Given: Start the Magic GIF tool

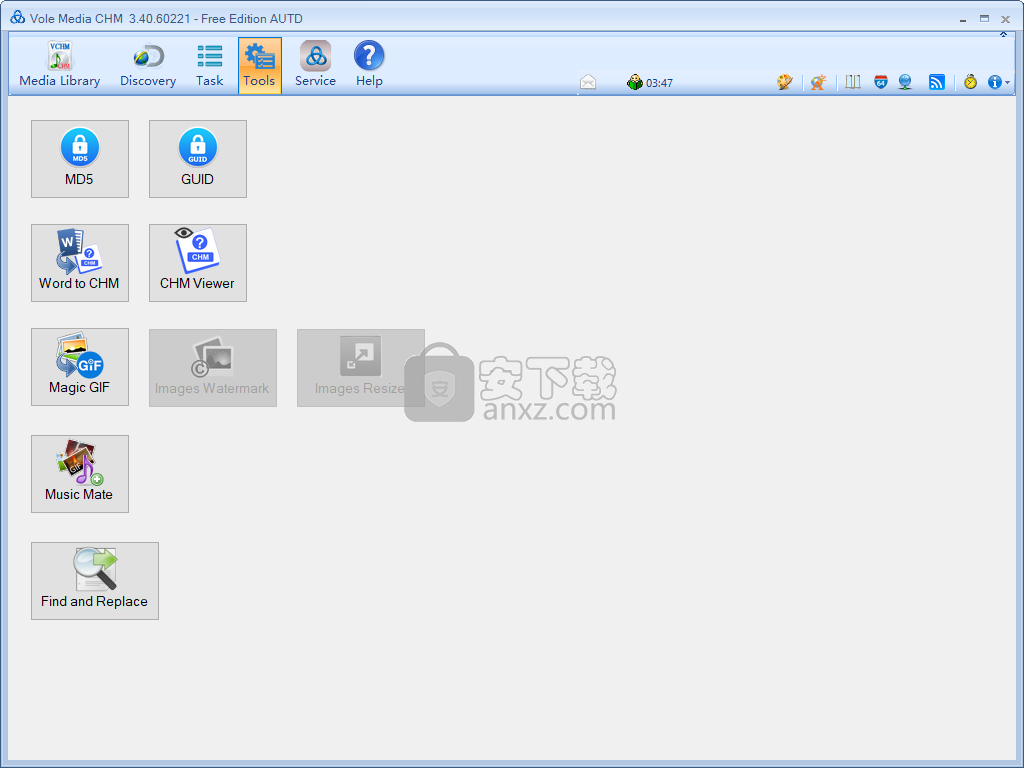Looking at the screenshot, I should coord(80,367).
